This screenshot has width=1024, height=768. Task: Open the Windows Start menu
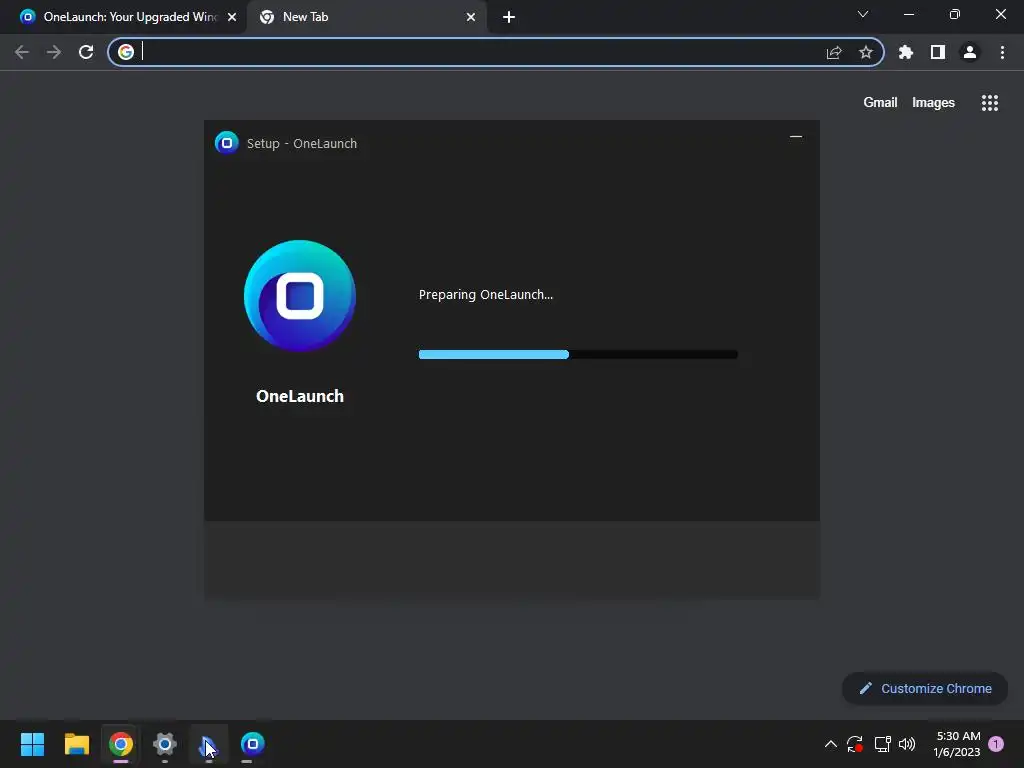pos(32,744)
